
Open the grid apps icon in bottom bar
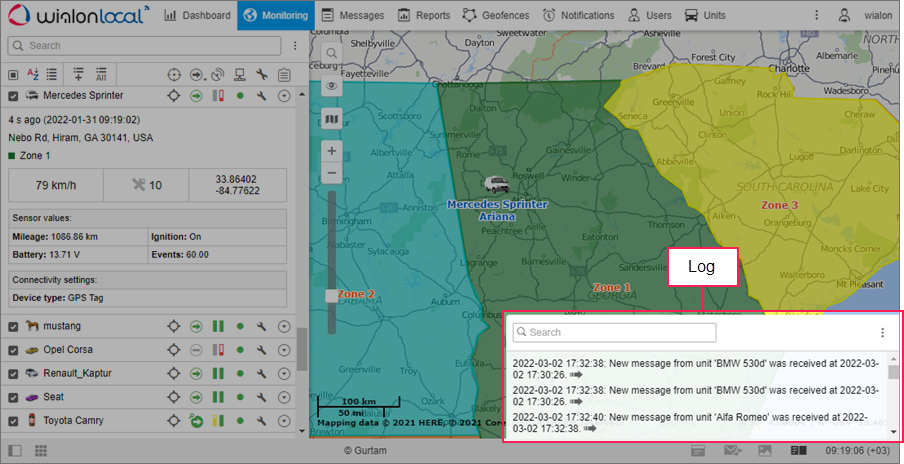40,451
